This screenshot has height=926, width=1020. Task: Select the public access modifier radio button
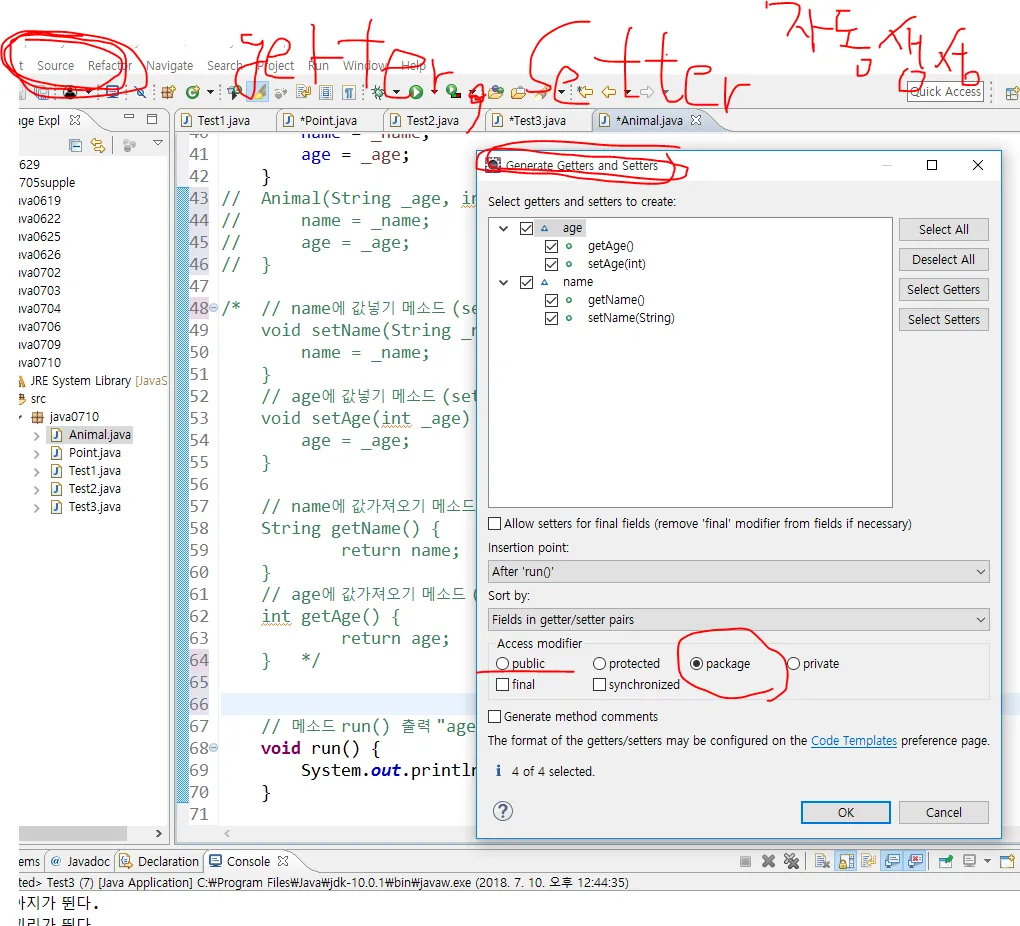(502, 664)
